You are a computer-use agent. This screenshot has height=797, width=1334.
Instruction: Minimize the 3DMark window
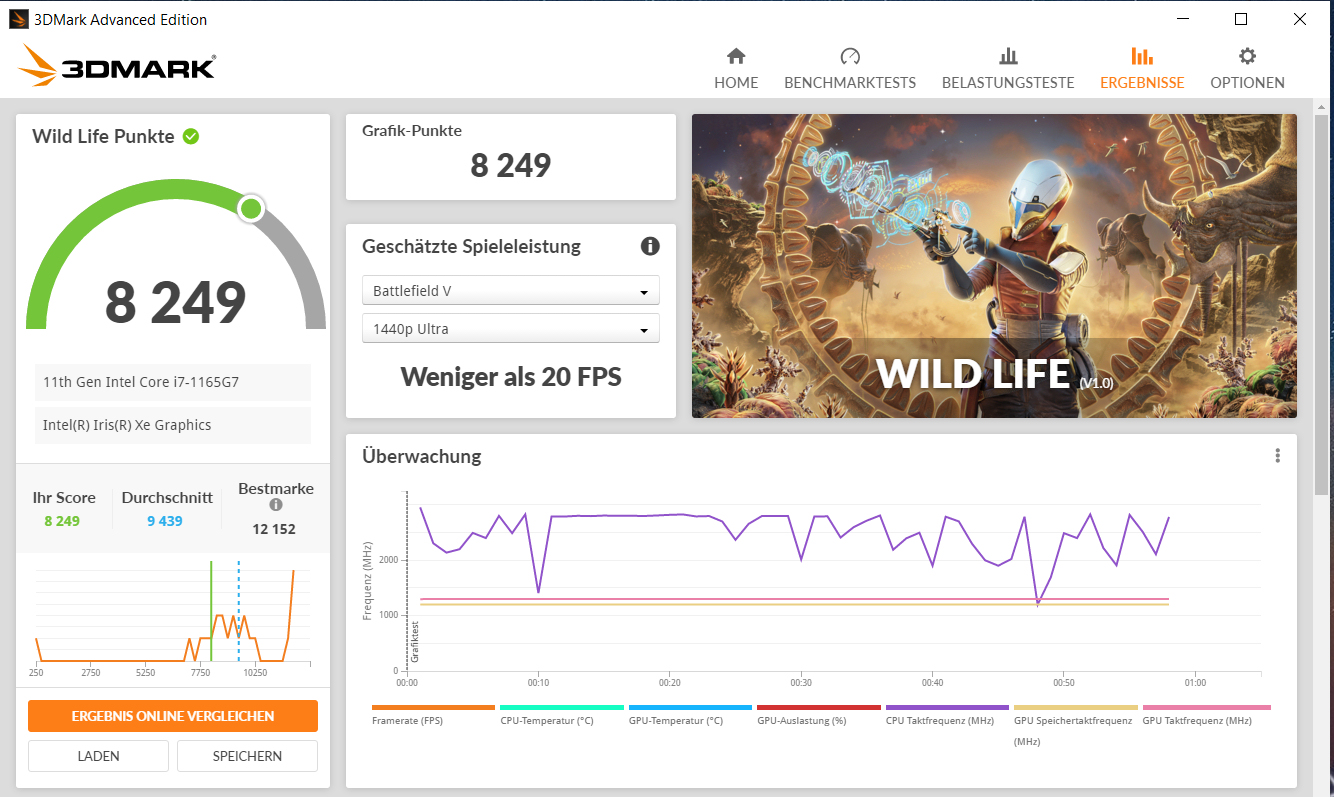(1183, 19)
